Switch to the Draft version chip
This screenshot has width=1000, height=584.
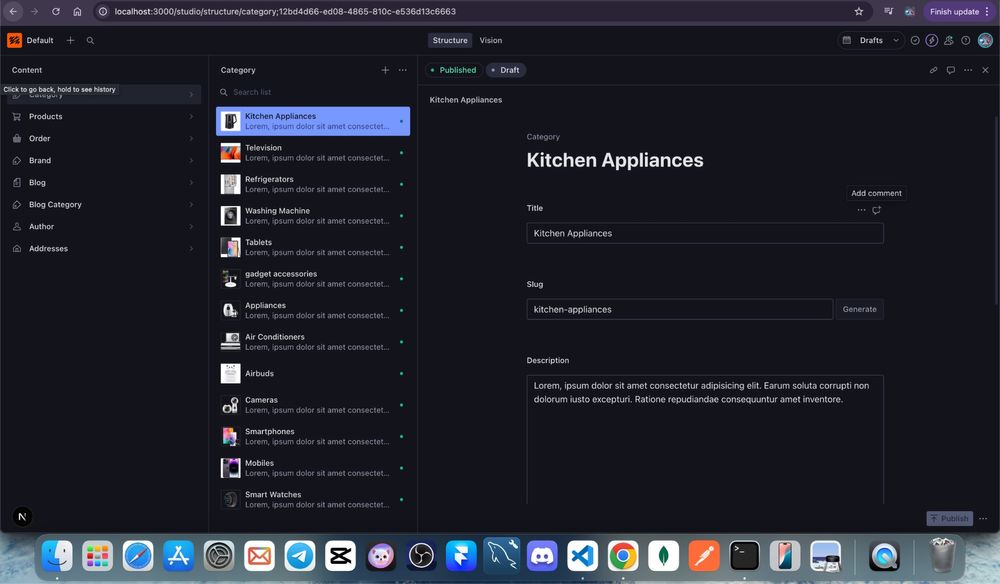(x=505, y=70)
